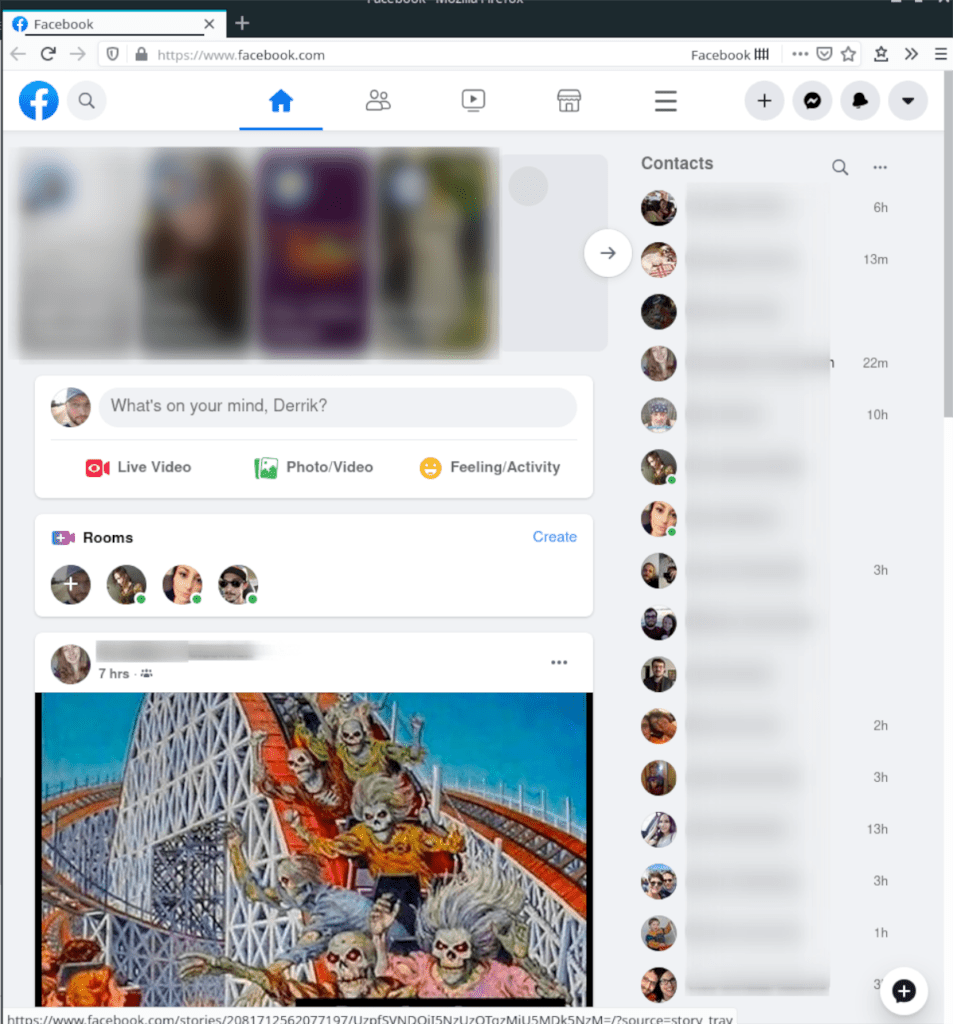Screen dimensions: 953x1024
Task: Open the notifications bell
Action: (x=860, y=101)
